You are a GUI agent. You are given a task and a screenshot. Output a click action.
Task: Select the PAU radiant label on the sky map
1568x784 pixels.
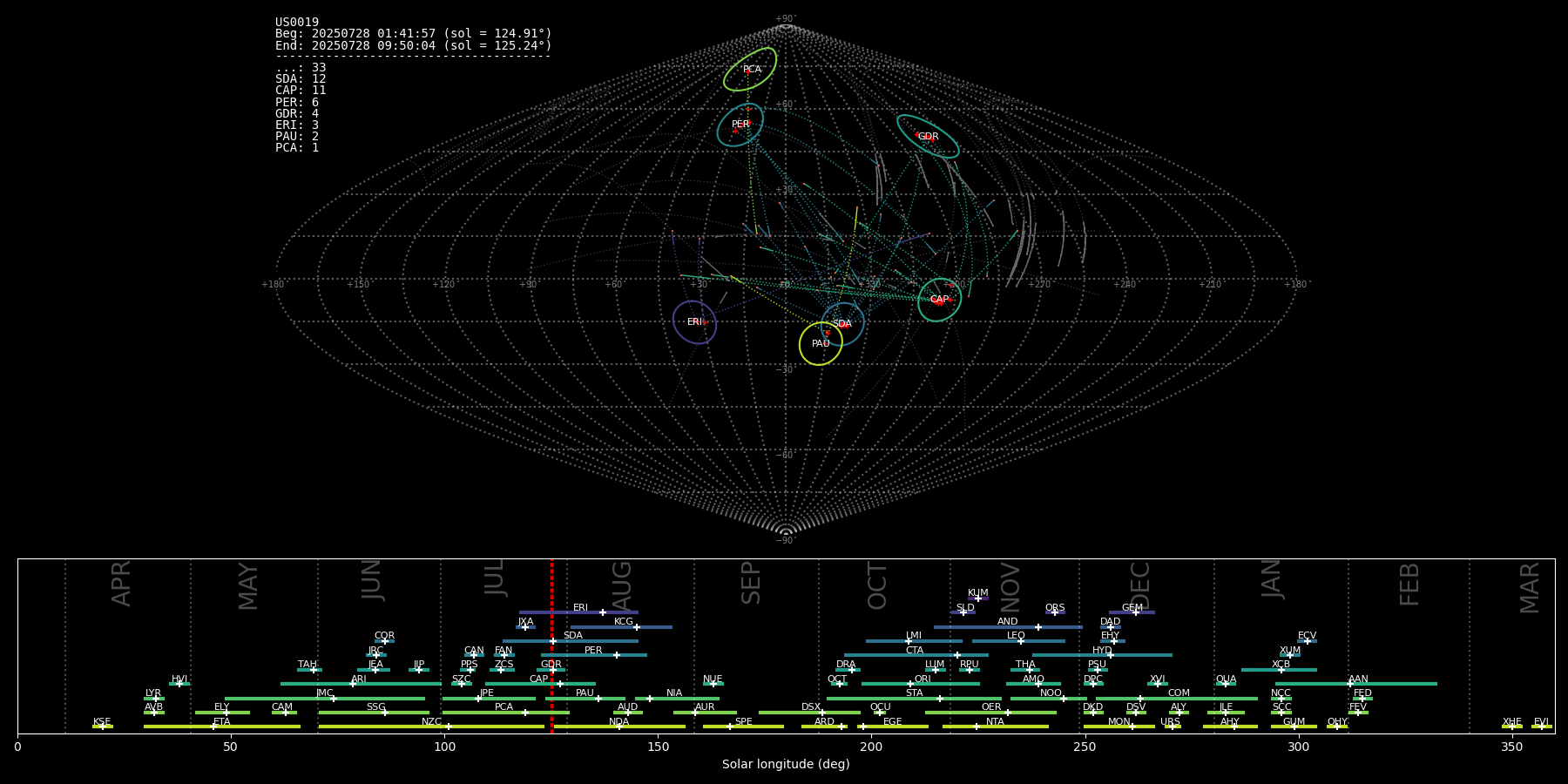[821, 344]
